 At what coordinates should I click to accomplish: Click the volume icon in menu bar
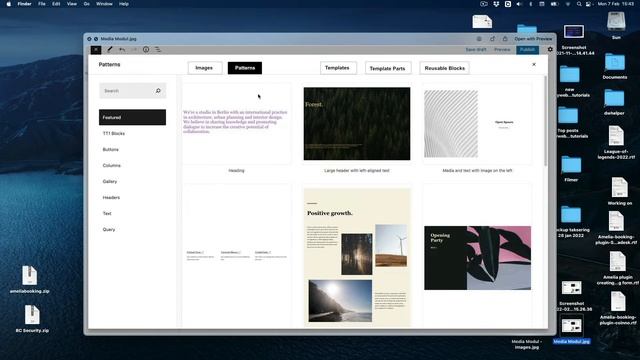pos(519,4)
